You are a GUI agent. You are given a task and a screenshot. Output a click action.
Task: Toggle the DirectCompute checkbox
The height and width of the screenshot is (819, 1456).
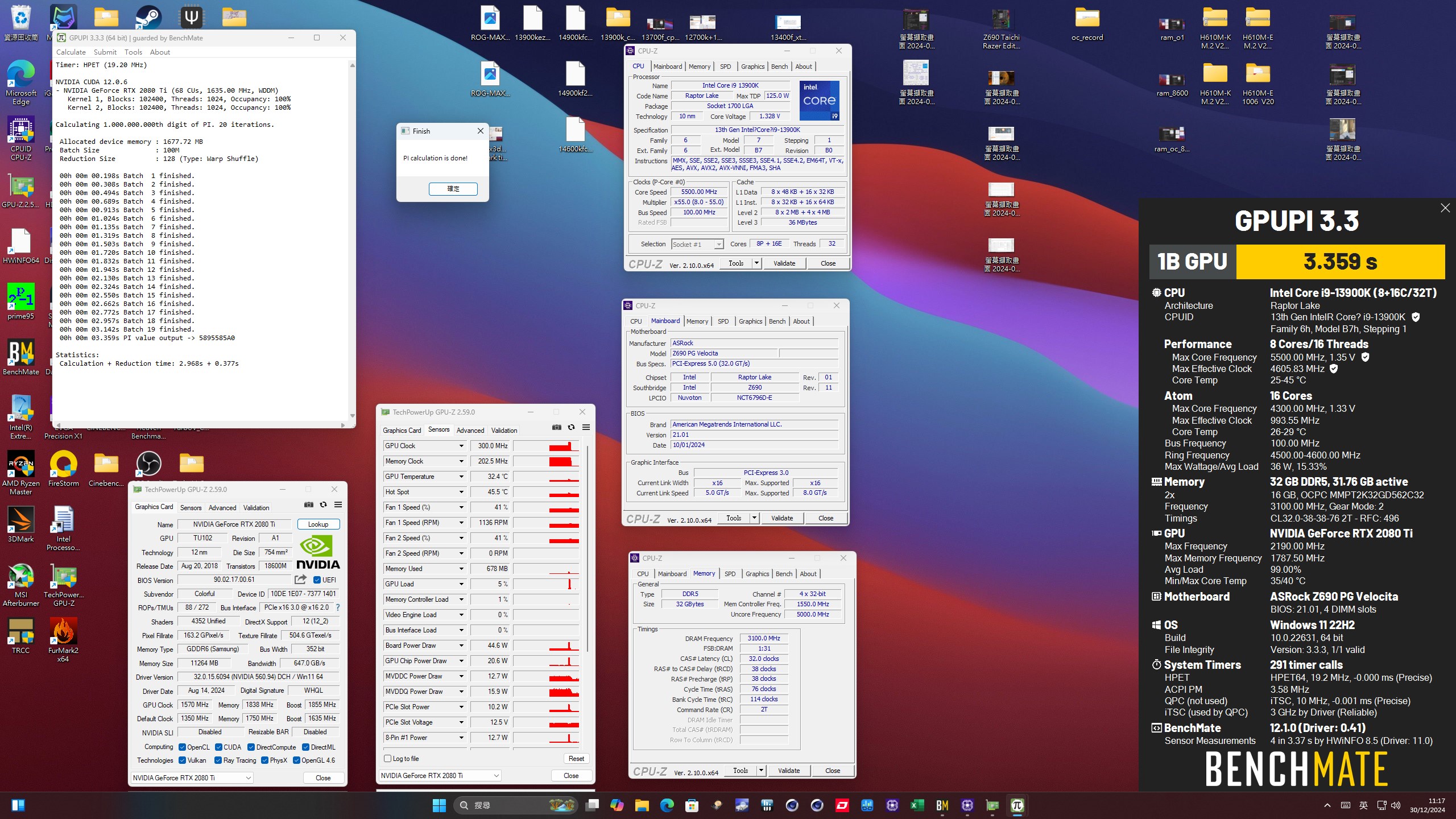pyautogui.click(x=251, y=747)
